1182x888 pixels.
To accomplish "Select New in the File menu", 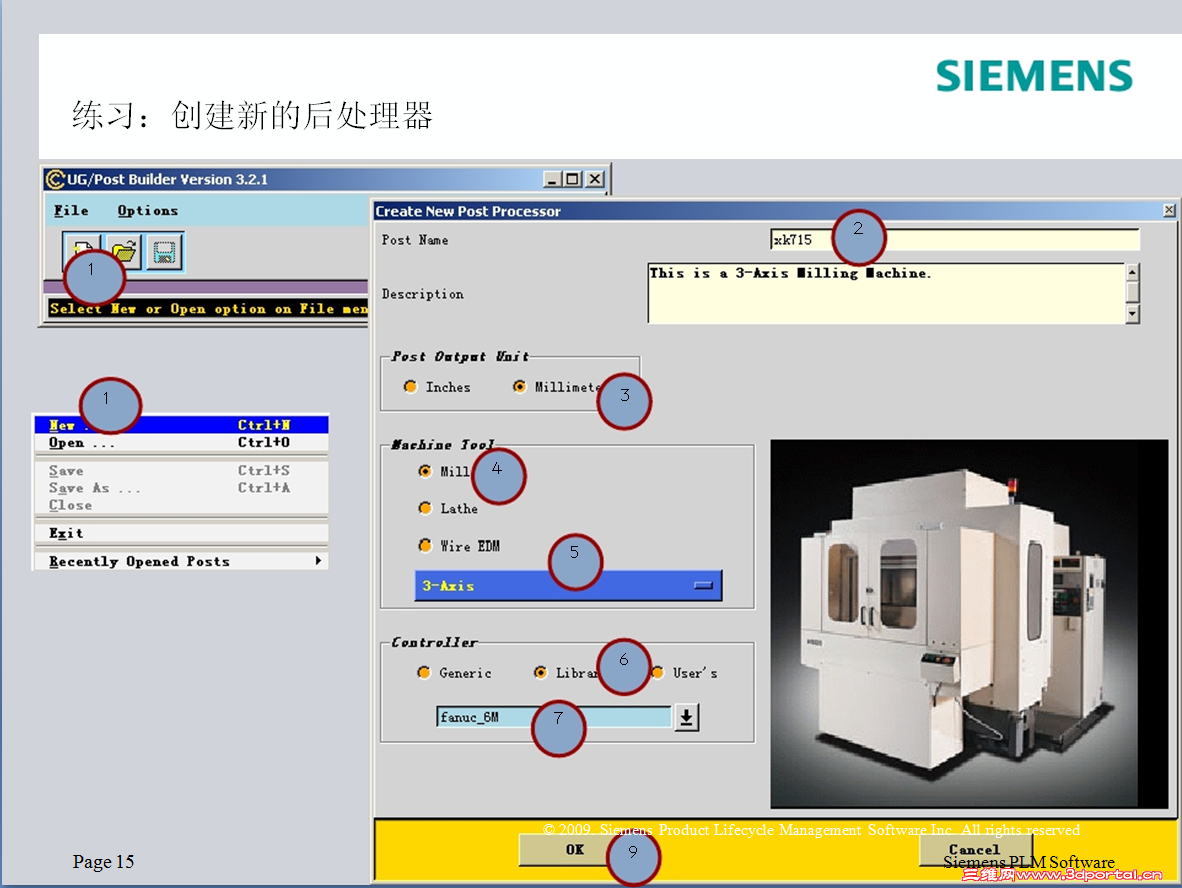I will [181, 424].
